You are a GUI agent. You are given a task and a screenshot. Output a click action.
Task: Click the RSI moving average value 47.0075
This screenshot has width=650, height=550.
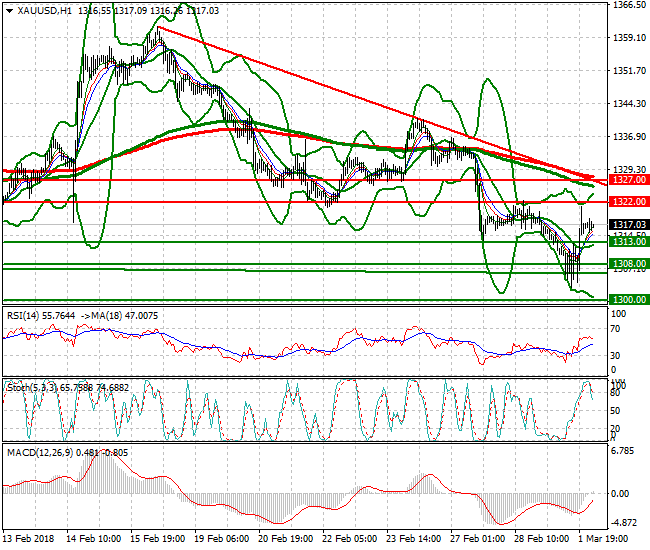[141, 316]
